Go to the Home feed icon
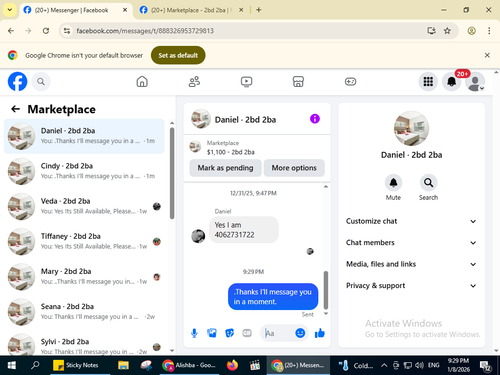 click(x=142, y=81)
